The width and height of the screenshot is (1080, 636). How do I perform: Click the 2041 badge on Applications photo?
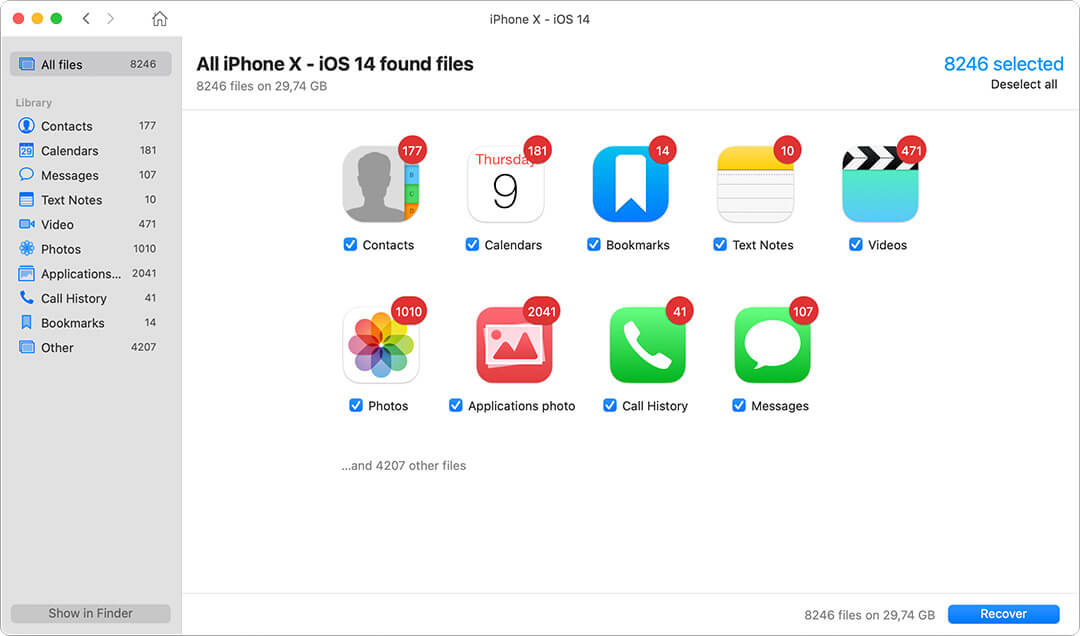pos(541,311)
